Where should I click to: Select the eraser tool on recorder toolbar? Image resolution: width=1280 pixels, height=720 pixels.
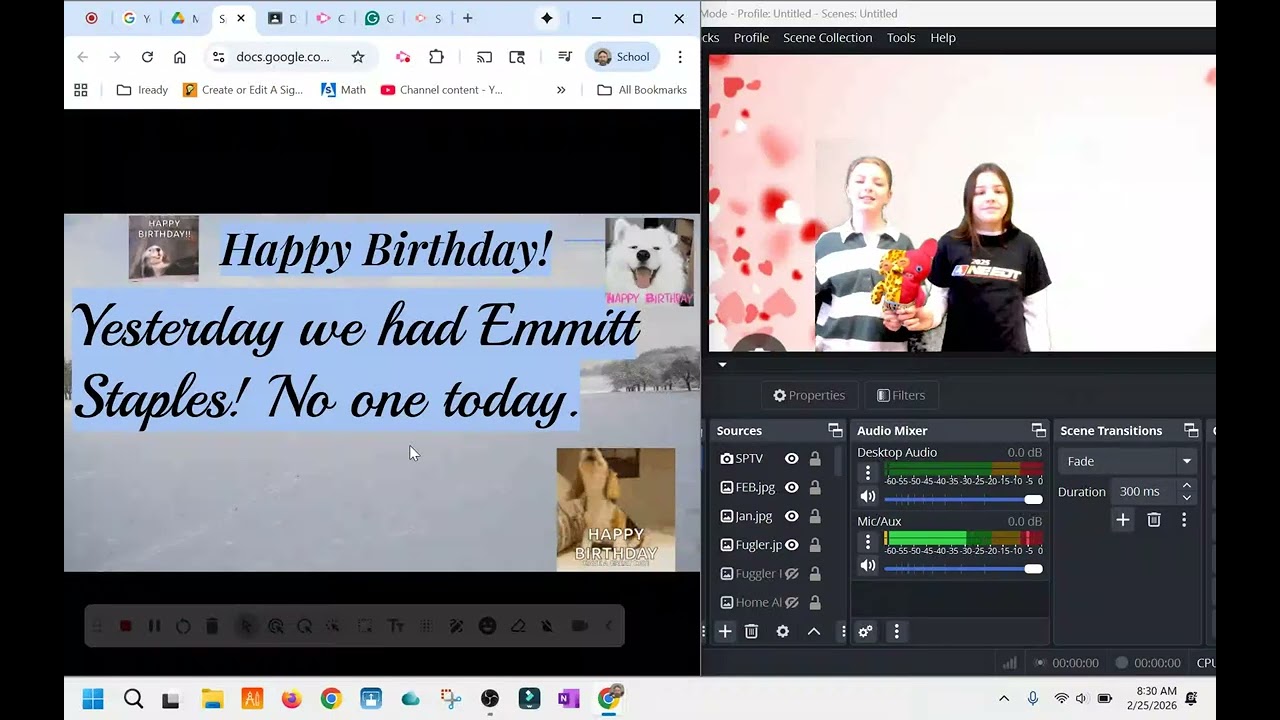518,626
